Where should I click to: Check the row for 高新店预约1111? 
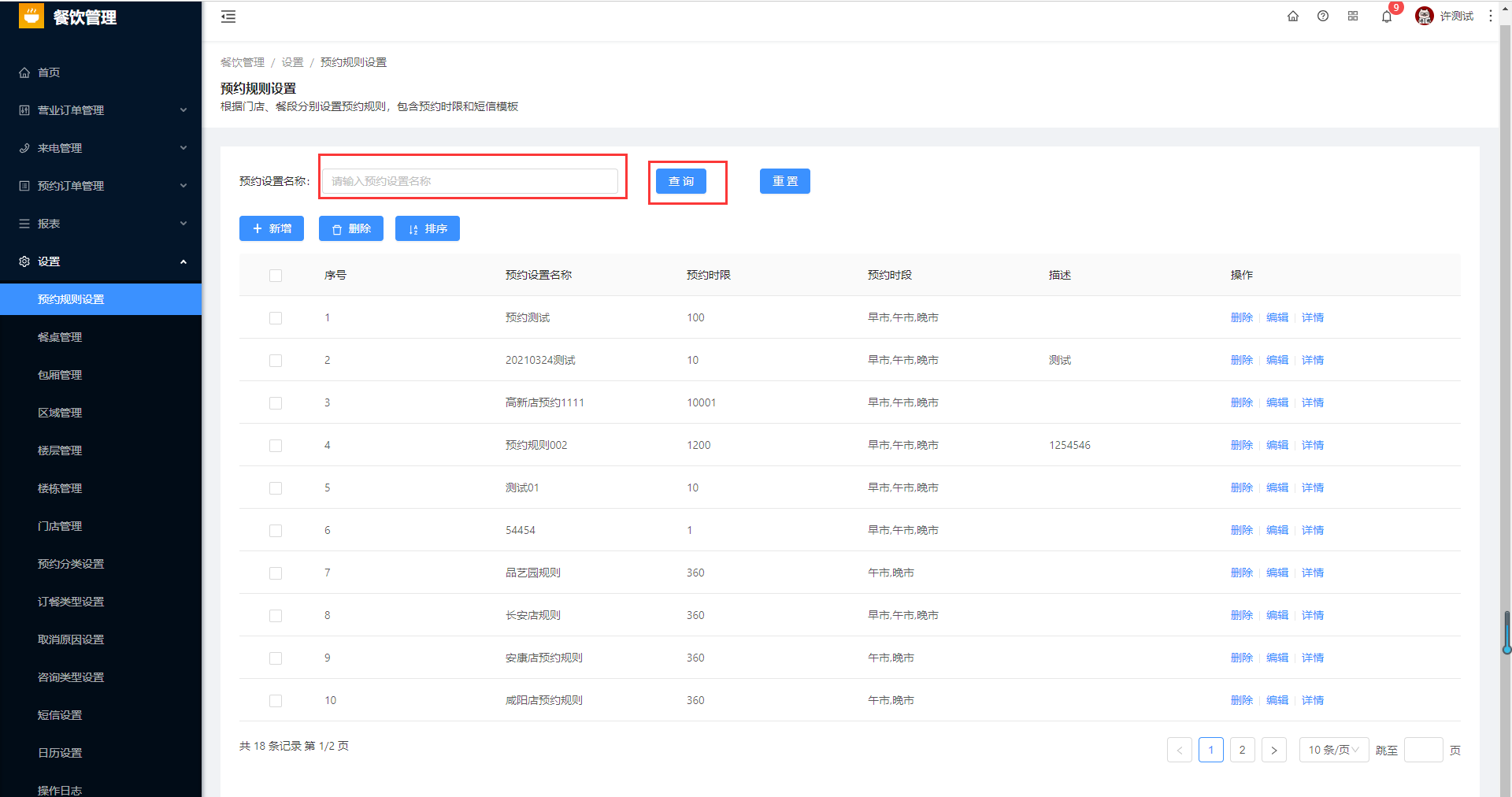coord(276,403)
